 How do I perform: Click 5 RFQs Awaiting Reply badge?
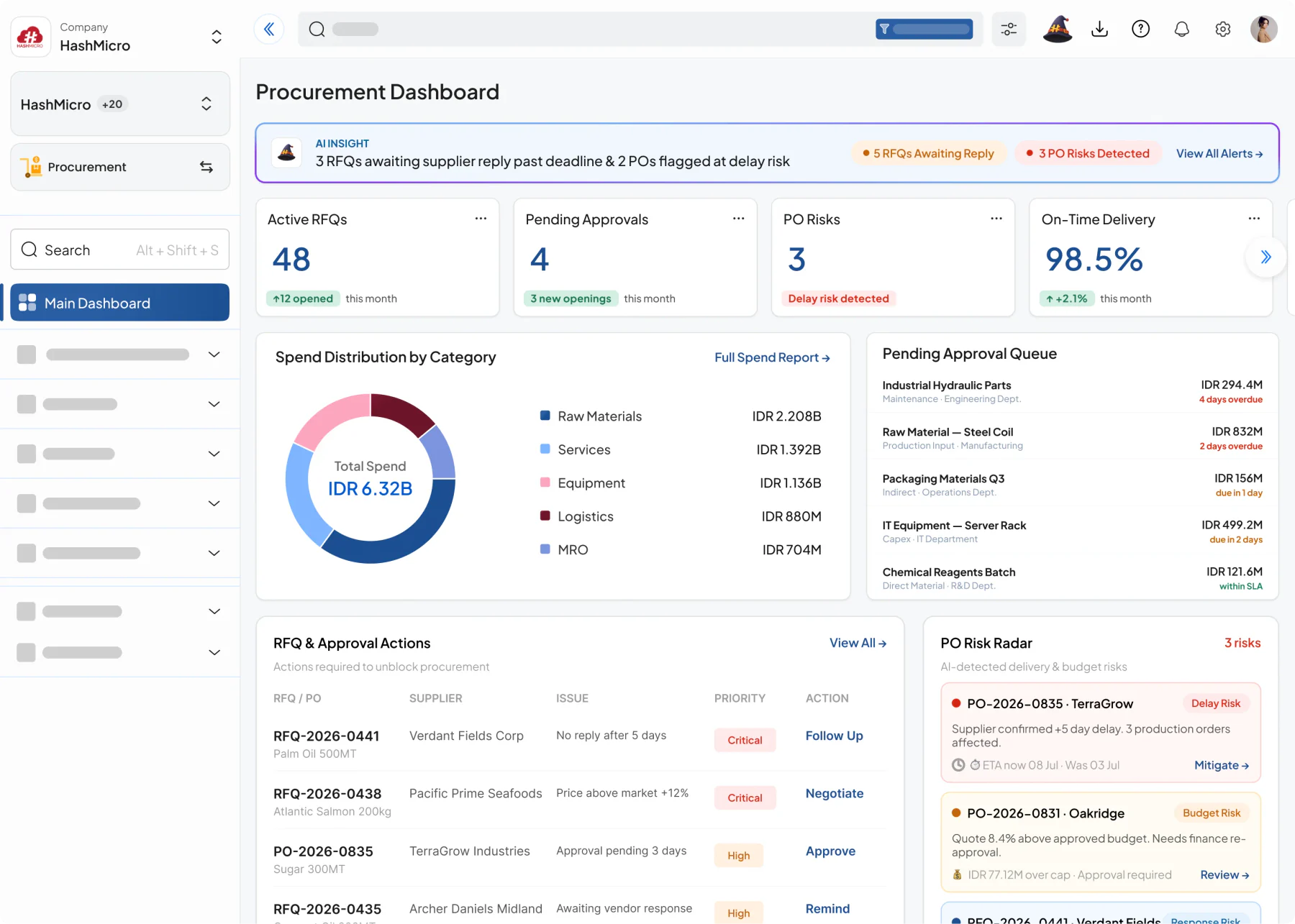click(x=927, y=153)
